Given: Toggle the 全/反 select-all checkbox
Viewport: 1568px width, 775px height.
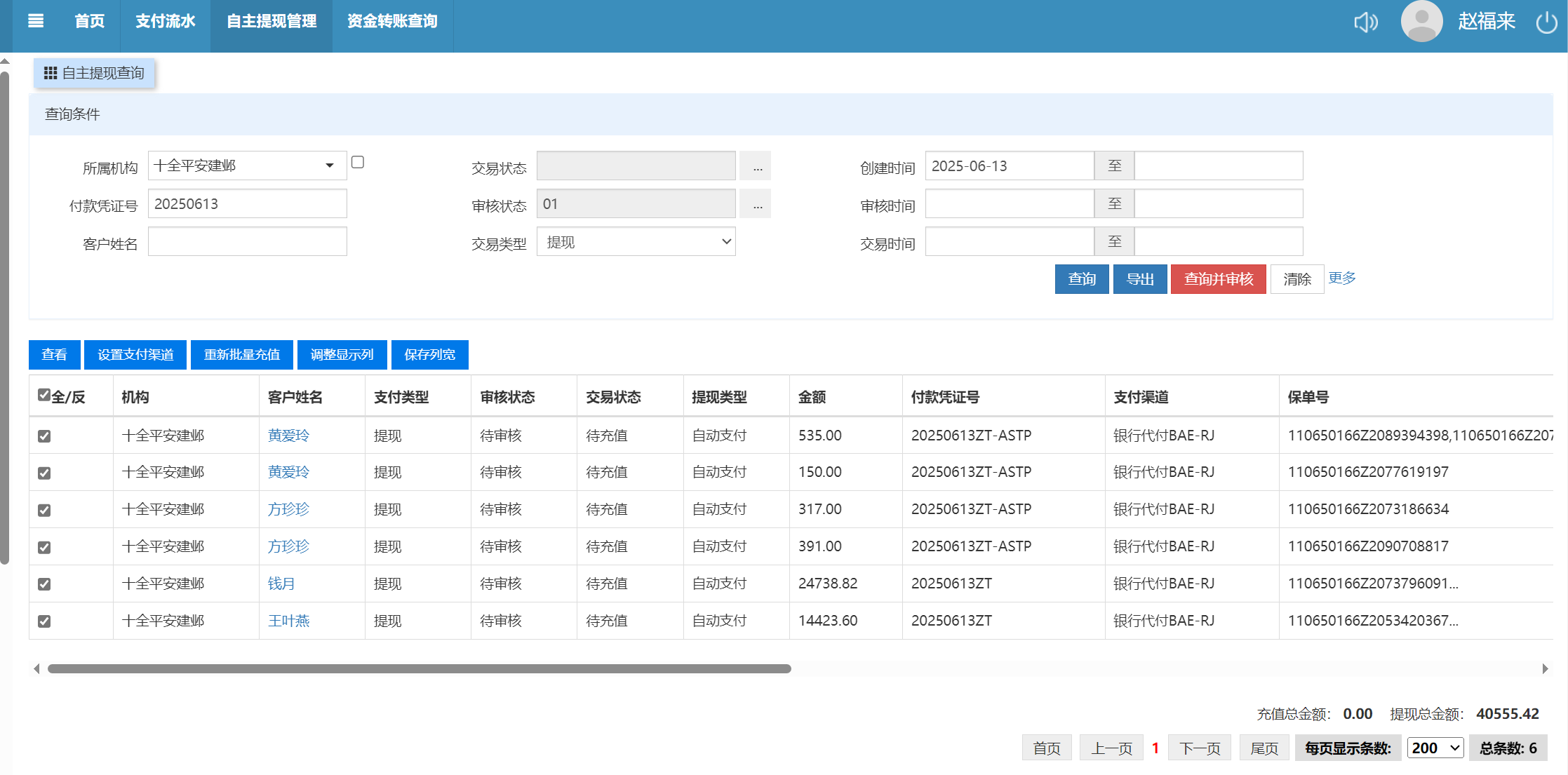Looking at the screenshot, I should coord(44,395).
